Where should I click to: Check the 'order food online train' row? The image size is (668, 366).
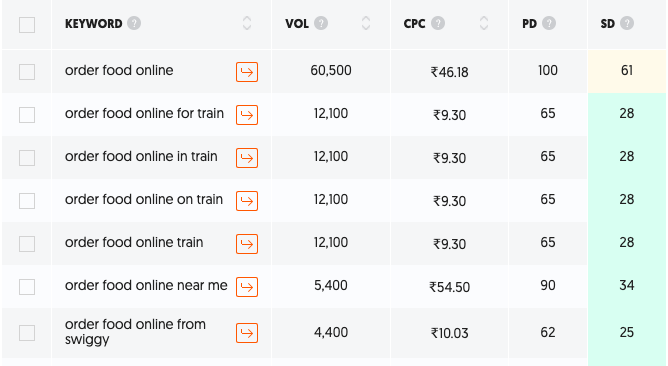click(x=27, y=244)
